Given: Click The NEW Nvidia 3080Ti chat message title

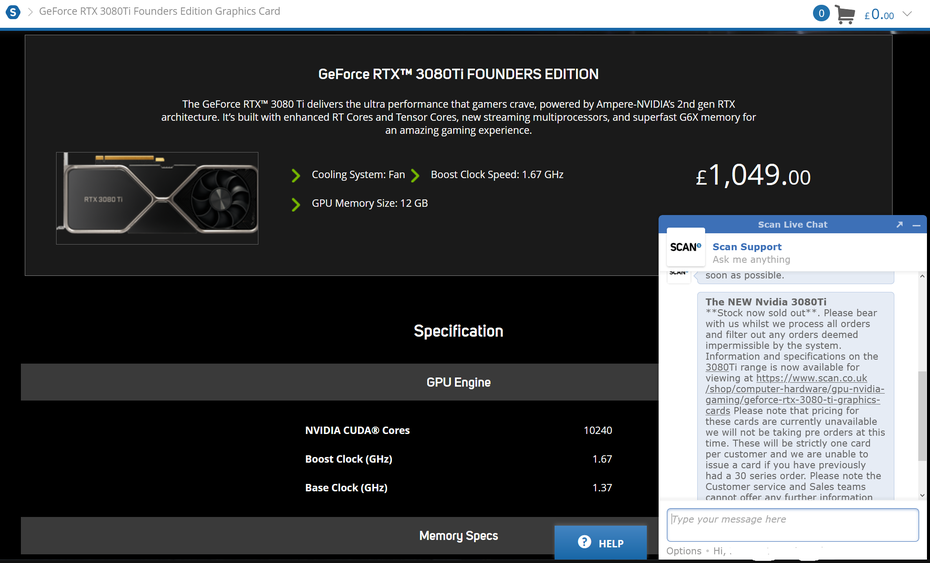Looking at the screenshot, I should point(766,302).
